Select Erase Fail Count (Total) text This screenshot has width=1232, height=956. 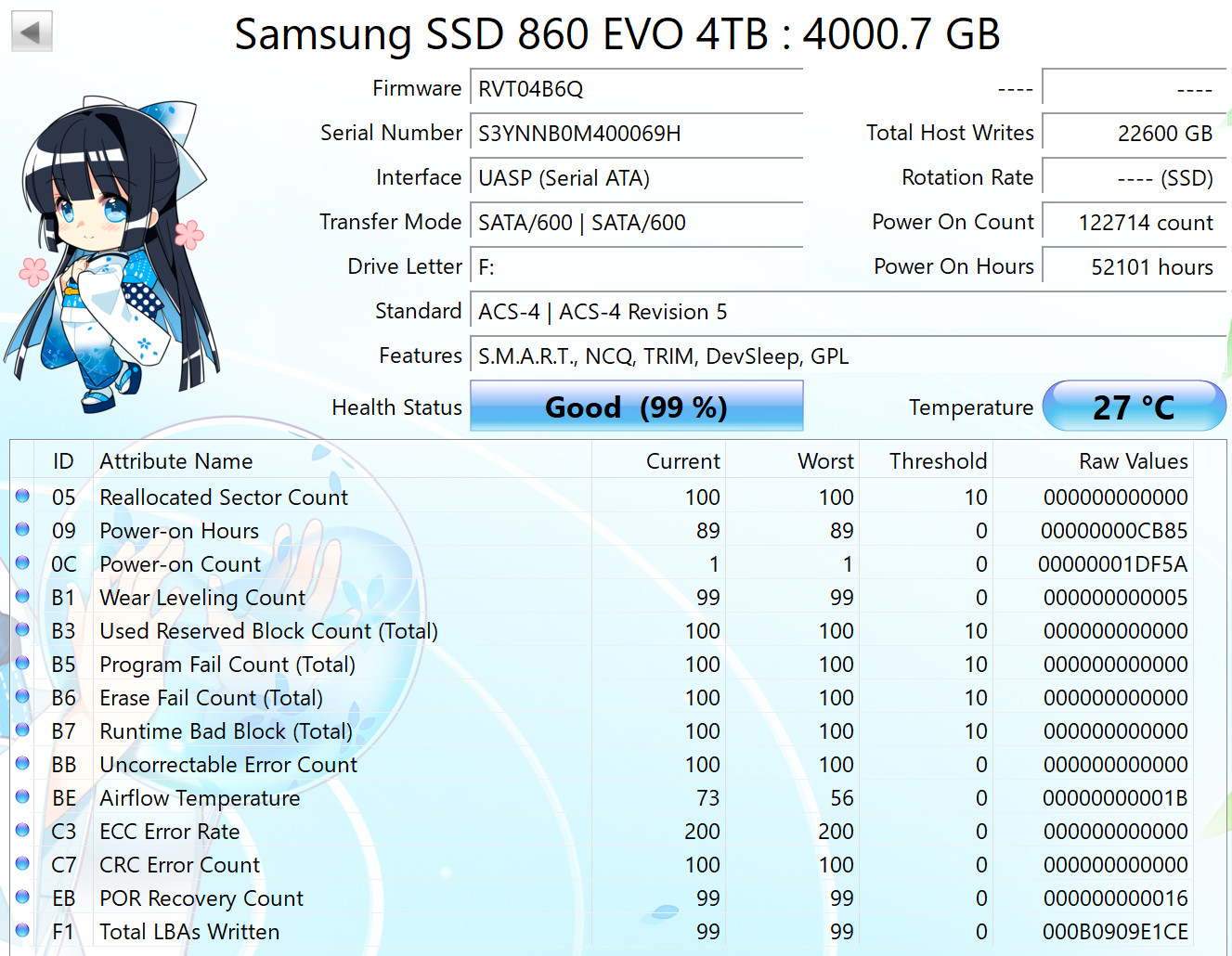tap(212, 698)
